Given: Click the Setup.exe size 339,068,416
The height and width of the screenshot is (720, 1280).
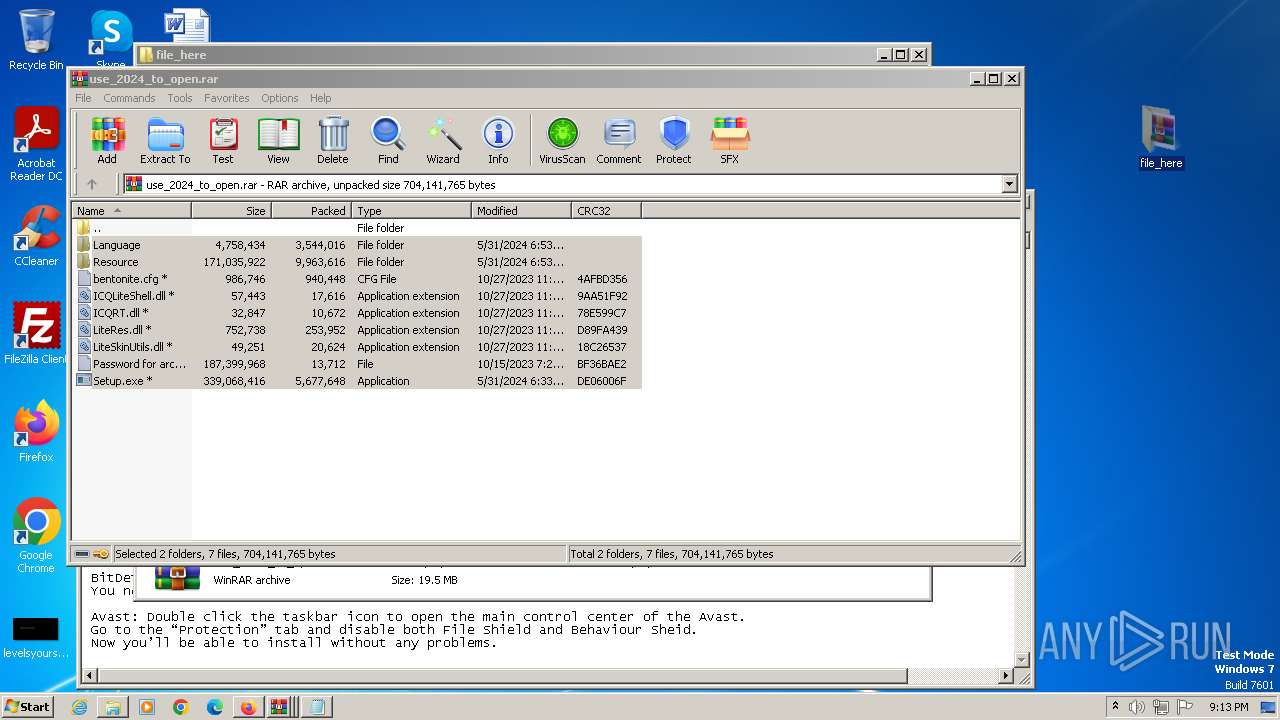Looking at the screenshot, I should coord(234,381).
